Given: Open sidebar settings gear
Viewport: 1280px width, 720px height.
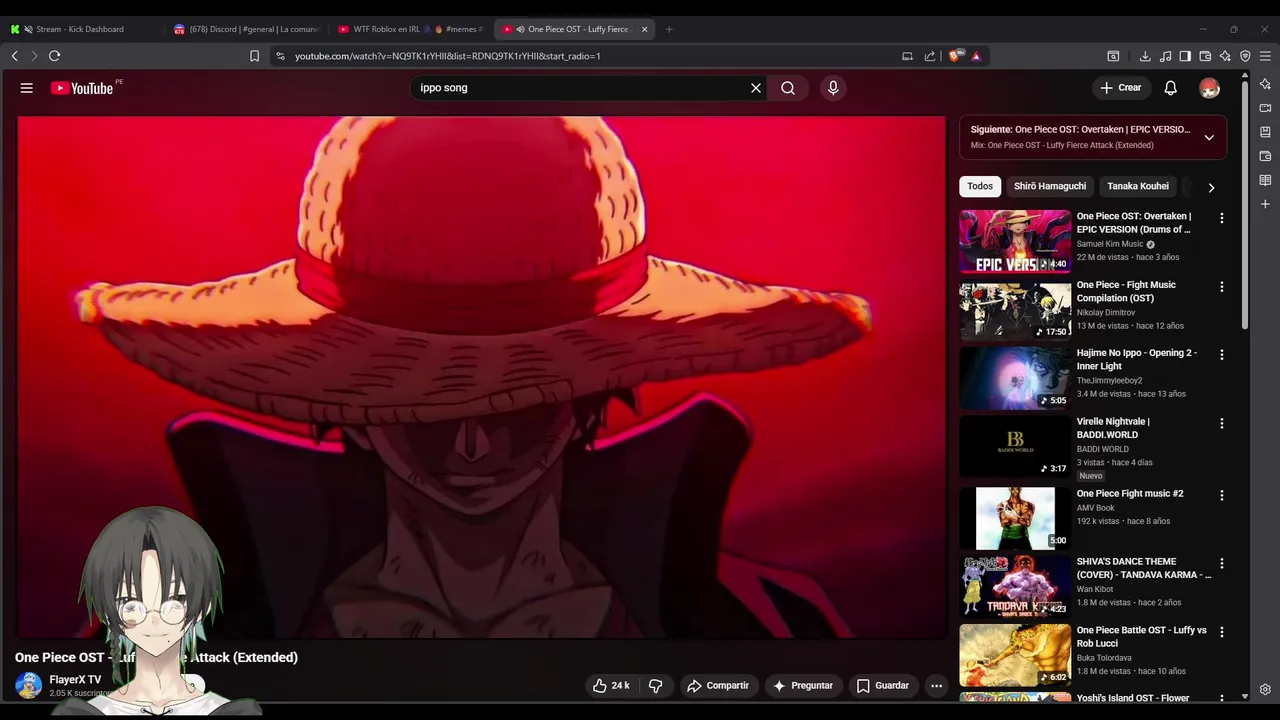Looking at the screenshot, I should click(x=1265, y=690).
